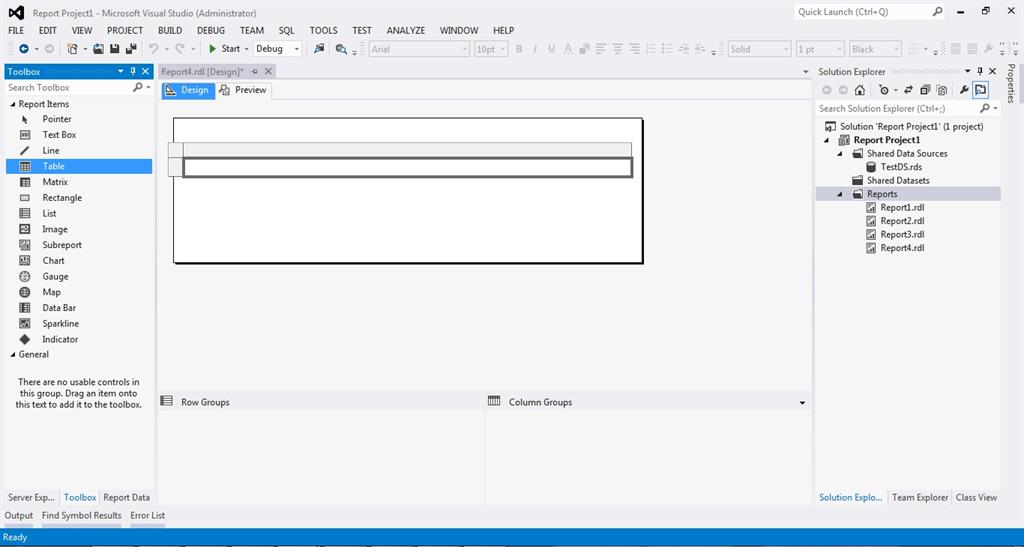The width and height of the screenshot is (1024, 547).
Task: Open the BUILD menu
Action: click(170, 31)
